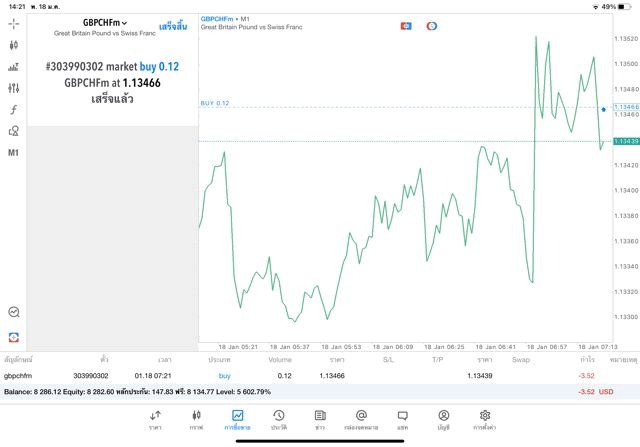Activate the crosshair tool in left sidebar
The width and height of the screenshot is (640, 447).
[13, 23]
